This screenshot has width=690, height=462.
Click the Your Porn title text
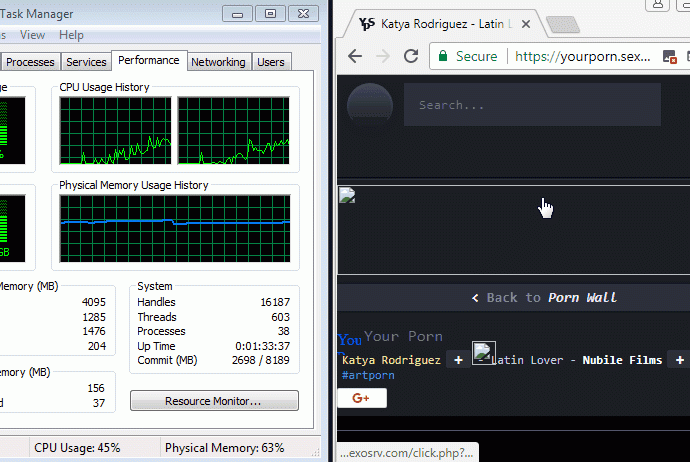click(403, 337)
